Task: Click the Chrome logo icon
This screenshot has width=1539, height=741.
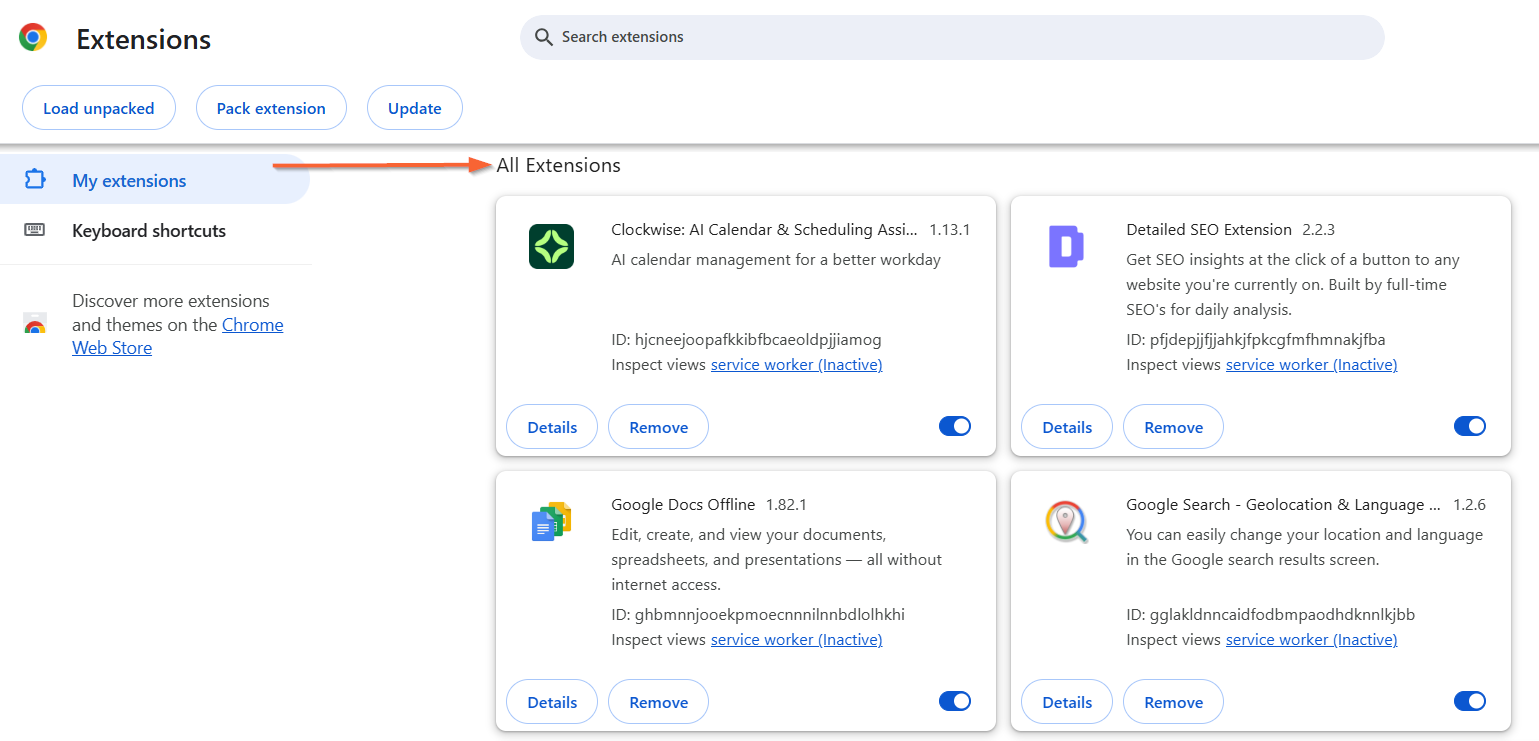Action: [x=33, y=38]
